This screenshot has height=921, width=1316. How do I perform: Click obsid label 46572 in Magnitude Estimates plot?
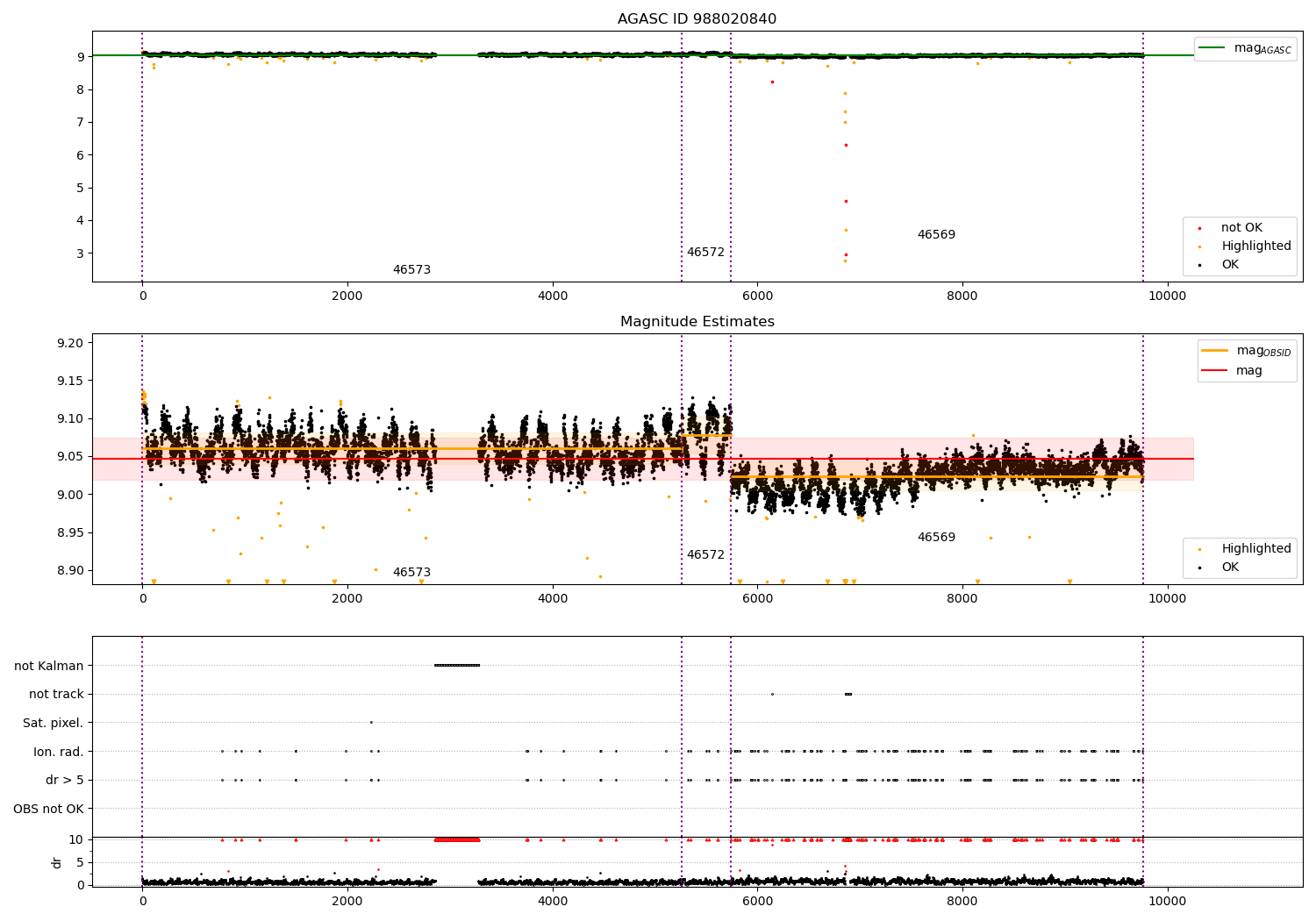[705, 555]
